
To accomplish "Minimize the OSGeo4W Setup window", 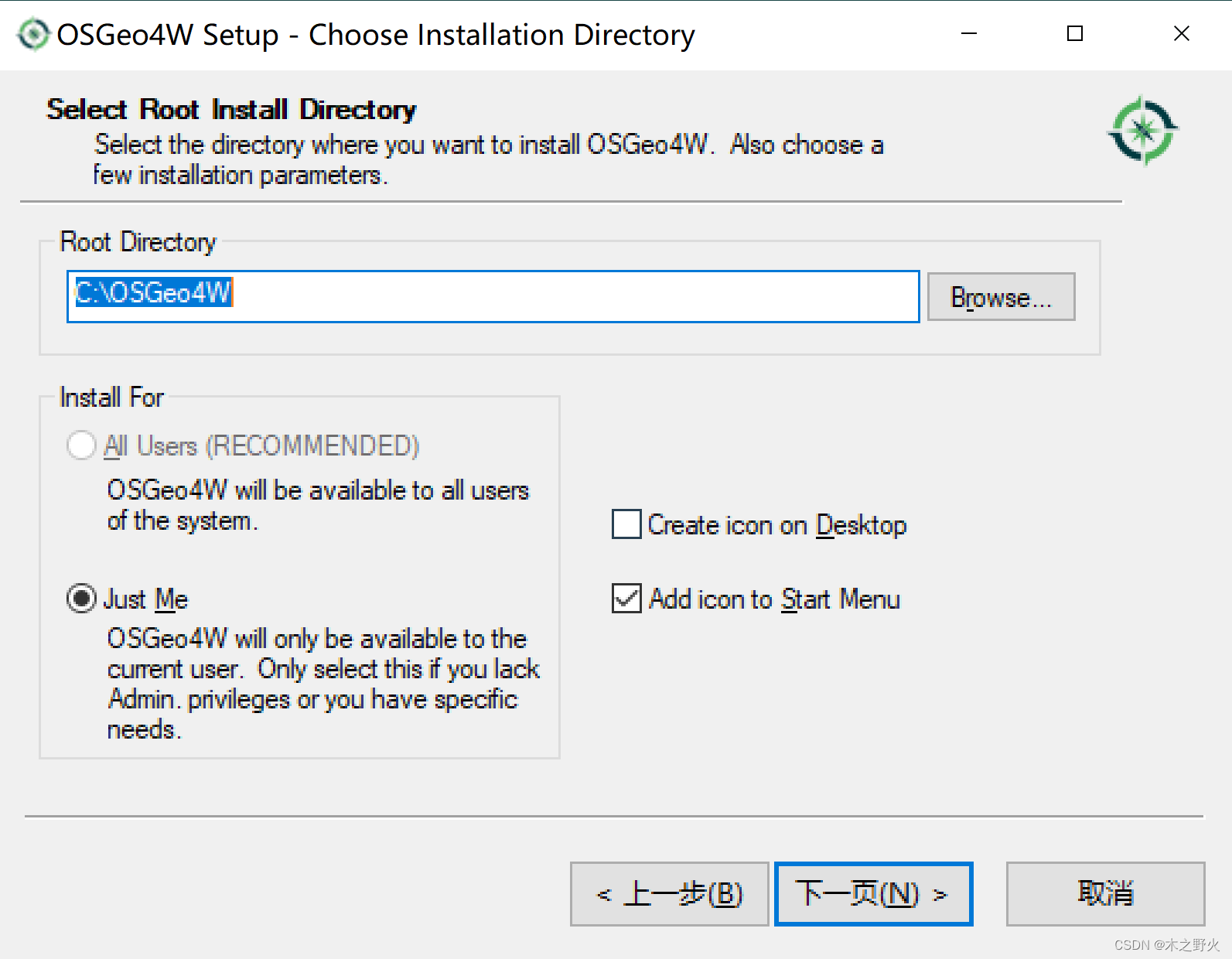I will coord(969,34).
